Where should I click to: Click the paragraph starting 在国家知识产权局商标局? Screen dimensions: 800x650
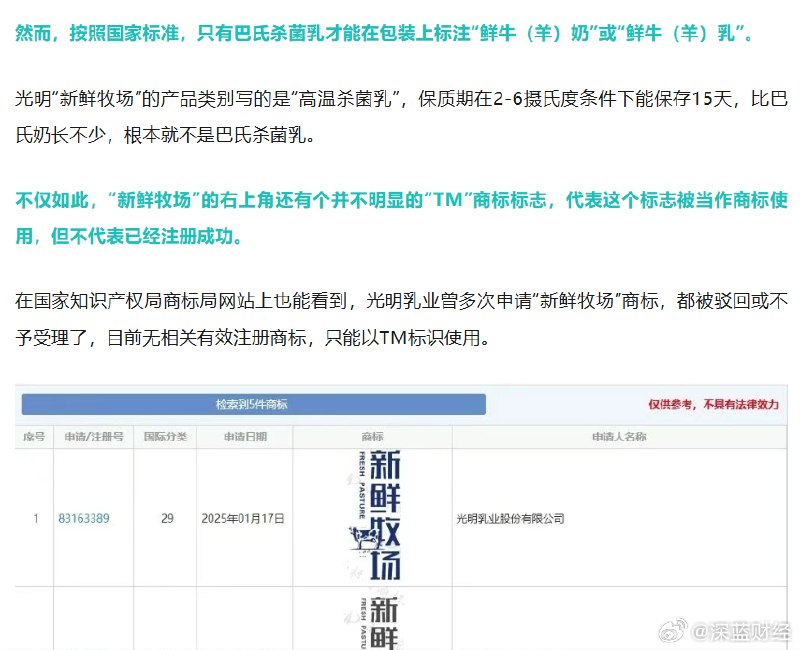(x=401, y=319)
